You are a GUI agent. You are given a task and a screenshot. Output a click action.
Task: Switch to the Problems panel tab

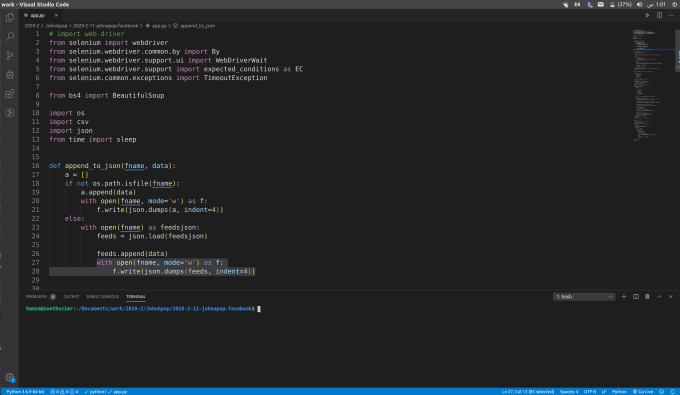(40, 297)
